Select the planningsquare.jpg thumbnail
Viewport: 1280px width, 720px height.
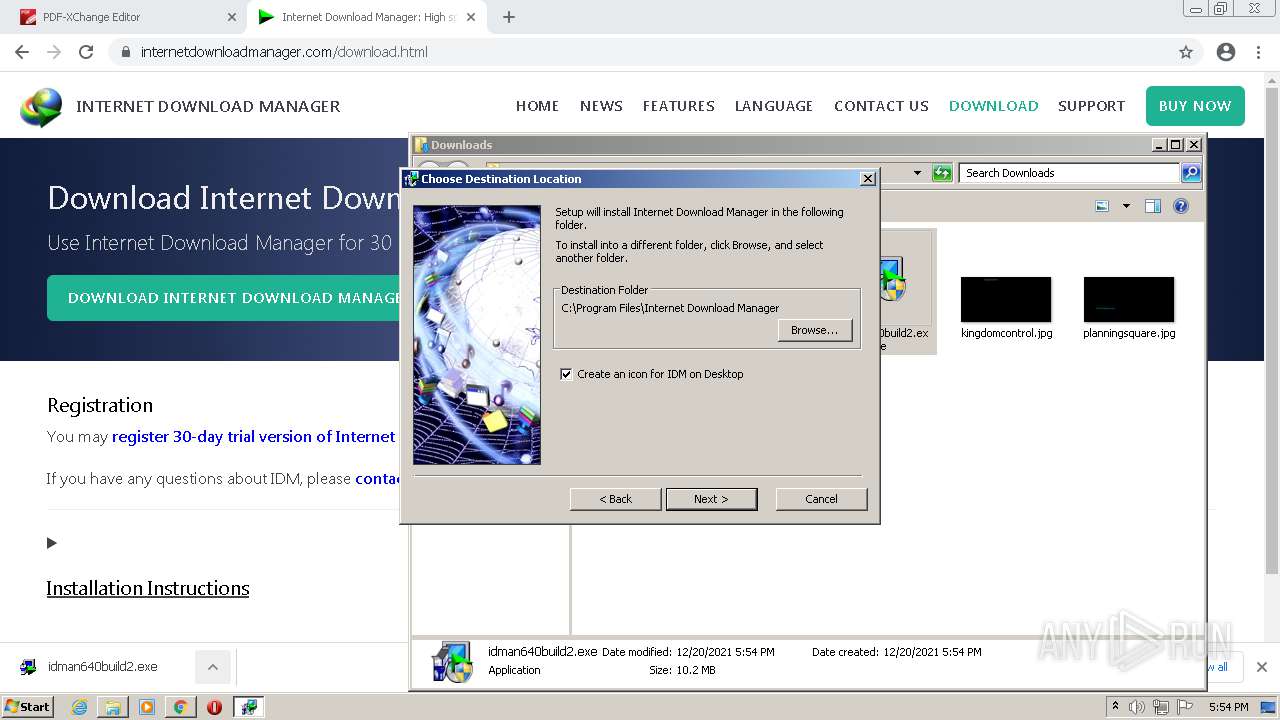[1129, 300]
